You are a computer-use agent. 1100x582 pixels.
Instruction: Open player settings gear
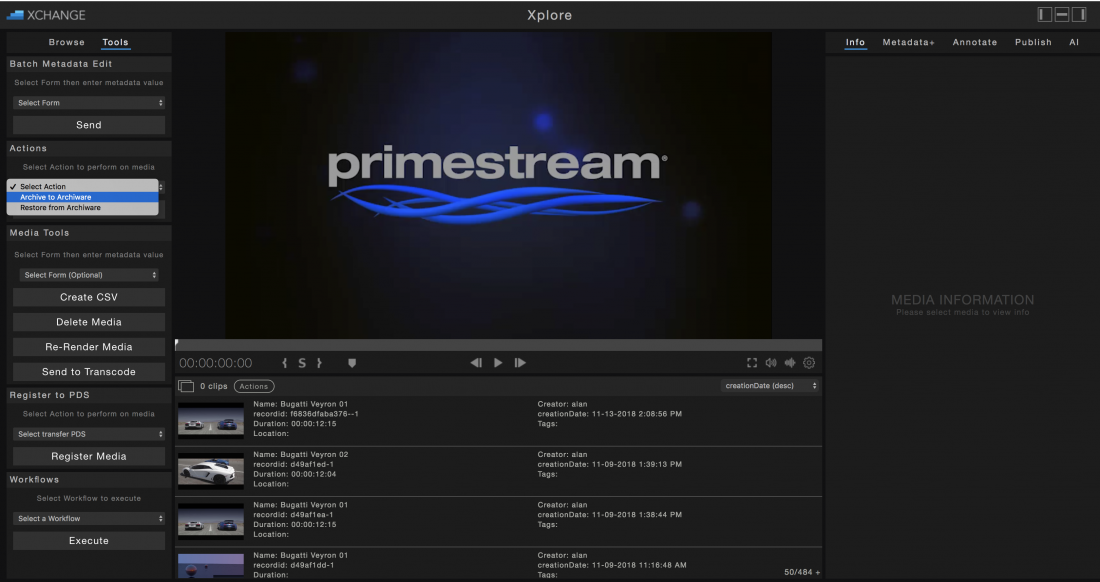(809, 363)
